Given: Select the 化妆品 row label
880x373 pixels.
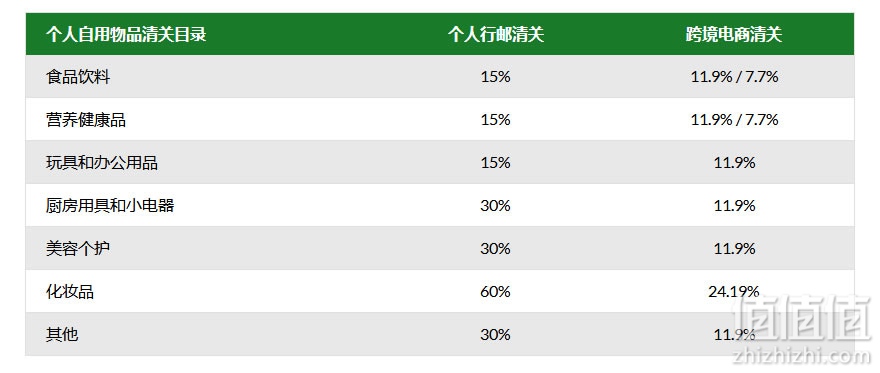Looking at the screenshot, I should 70,292.
